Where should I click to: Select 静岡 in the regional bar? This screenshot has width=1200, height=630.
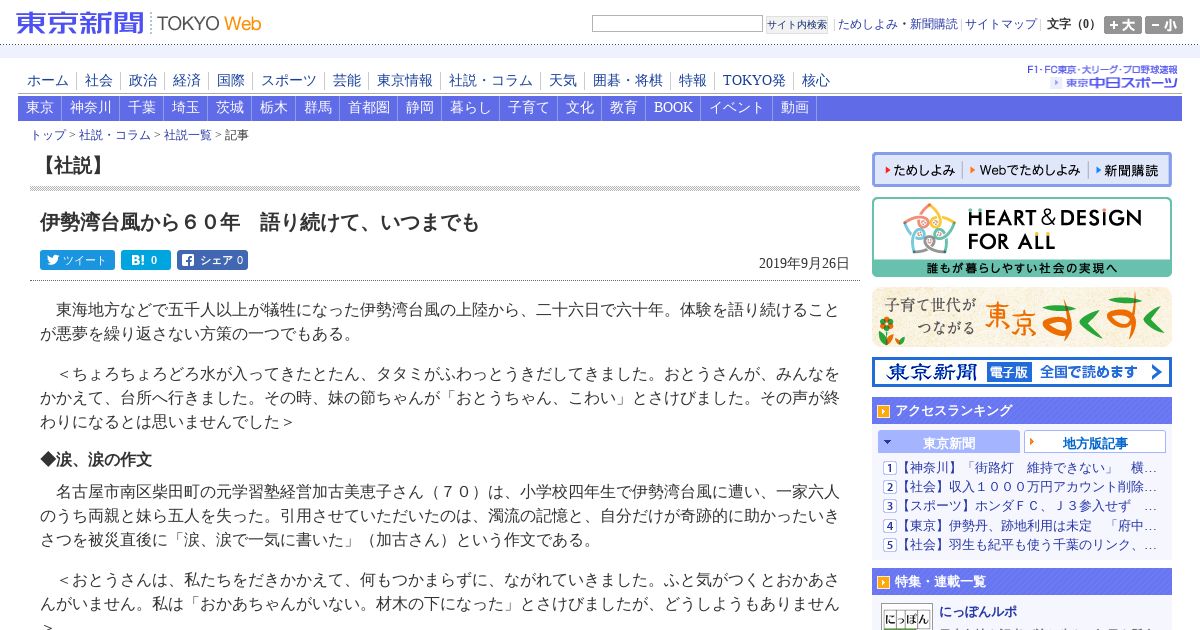(420, 108)
